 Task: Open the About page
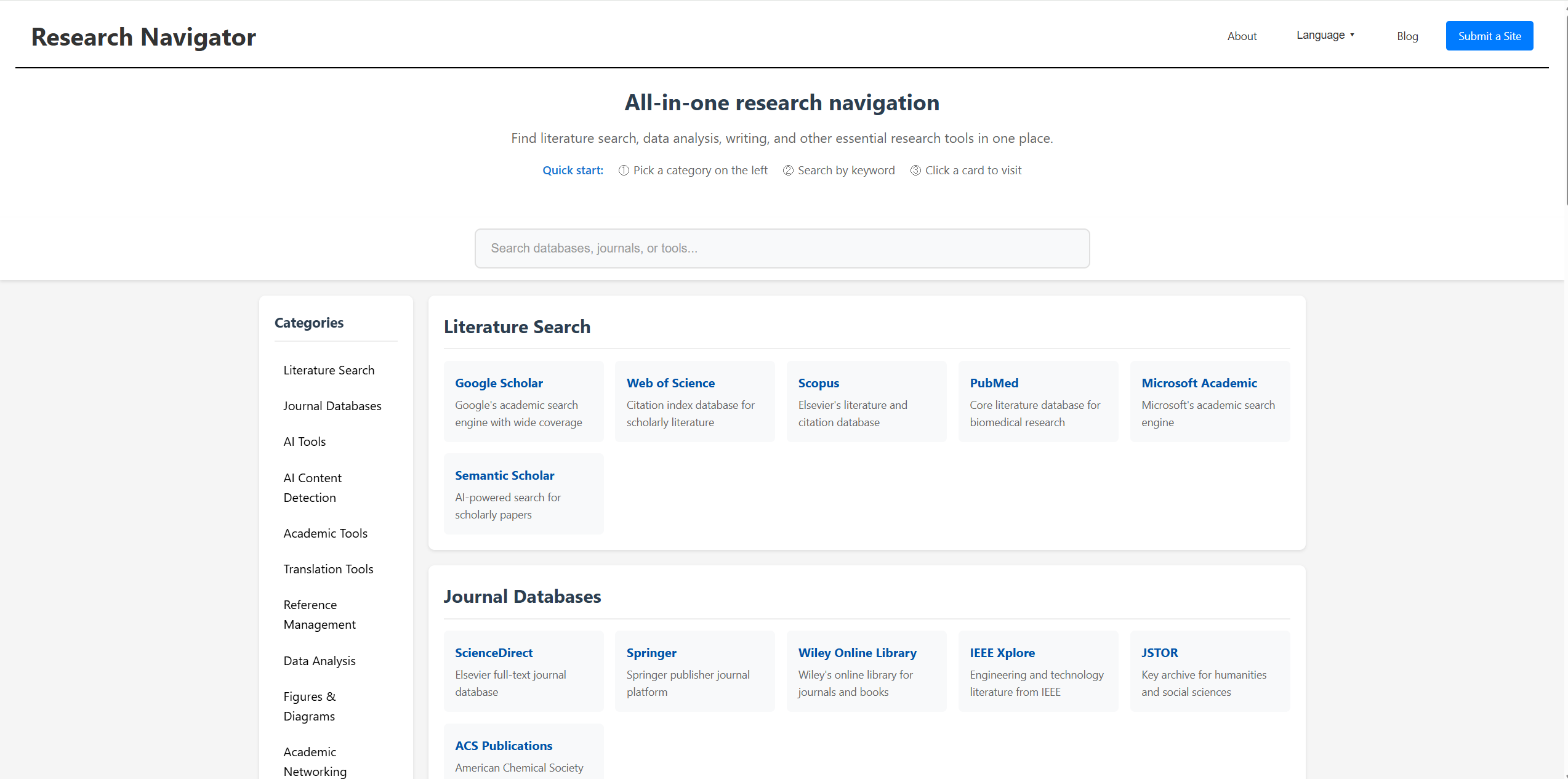1242,36
